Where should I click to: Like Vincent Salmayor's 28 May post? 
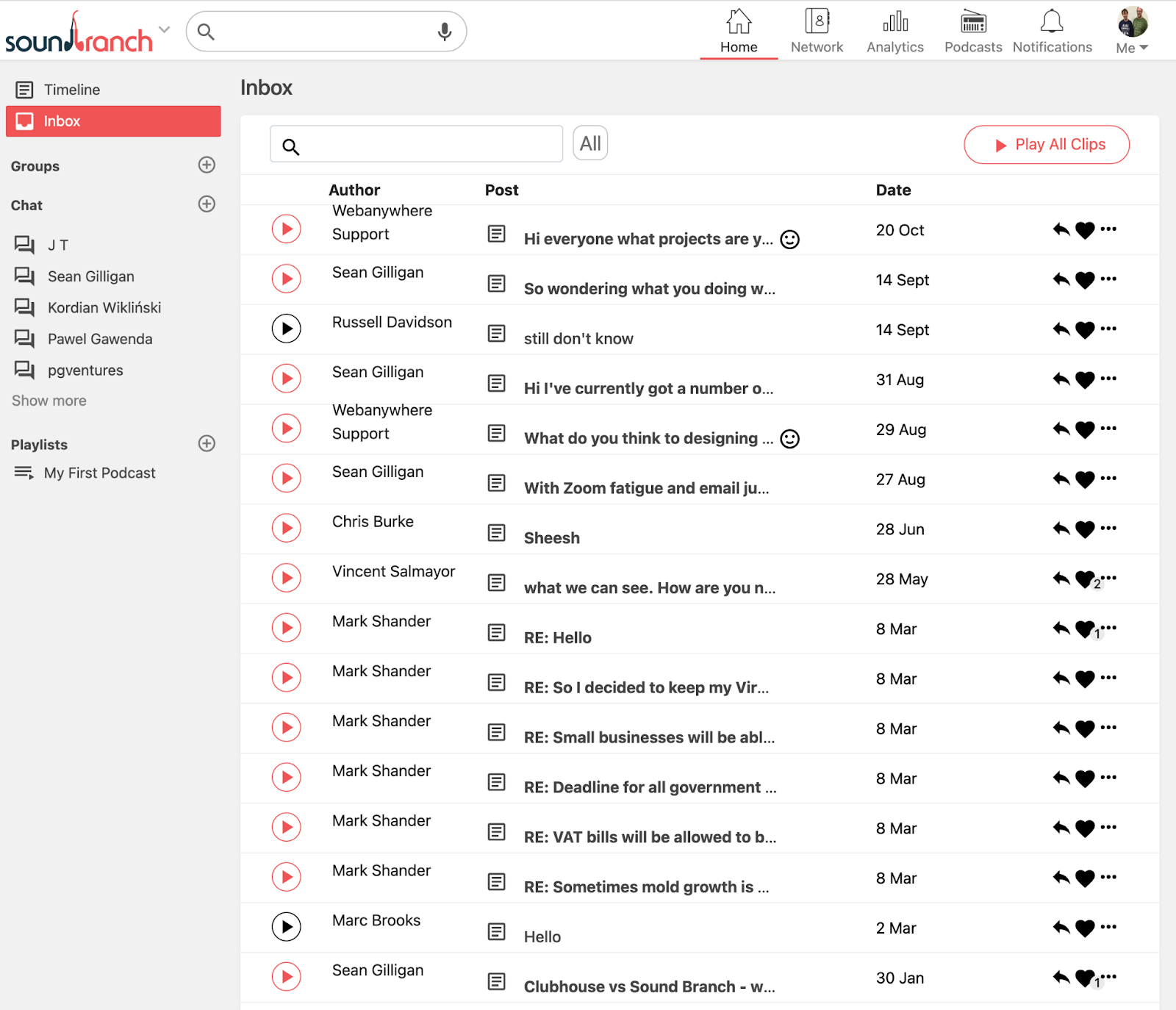pos(1085,579)
